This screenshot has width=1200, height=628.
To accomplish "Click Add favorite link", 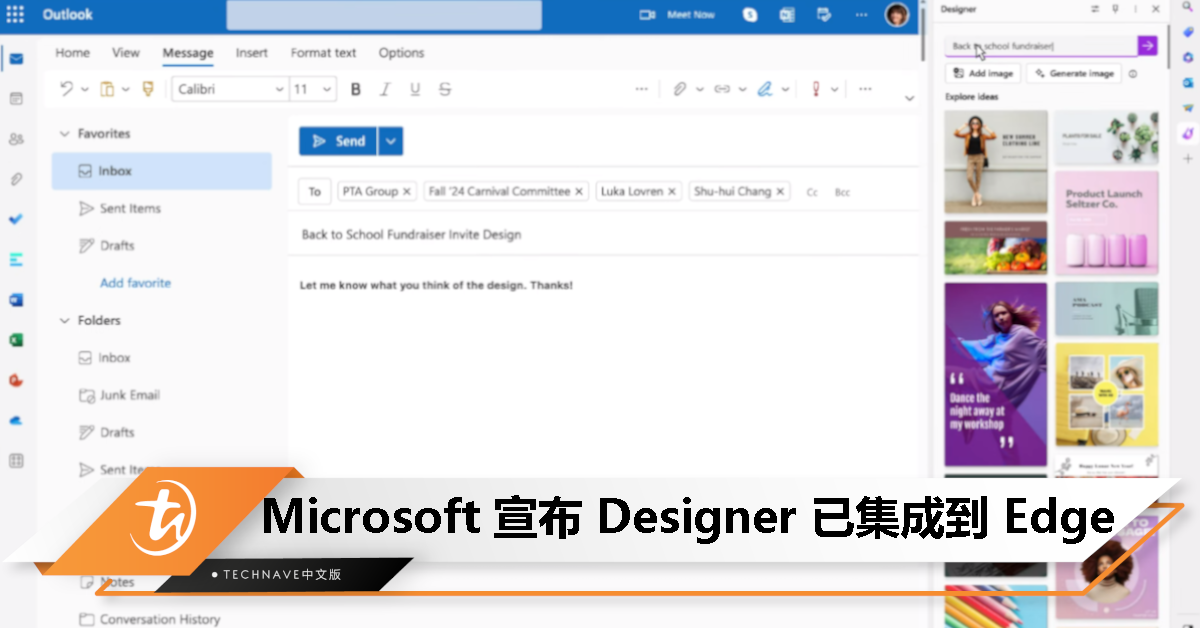I will coord(135,283).
